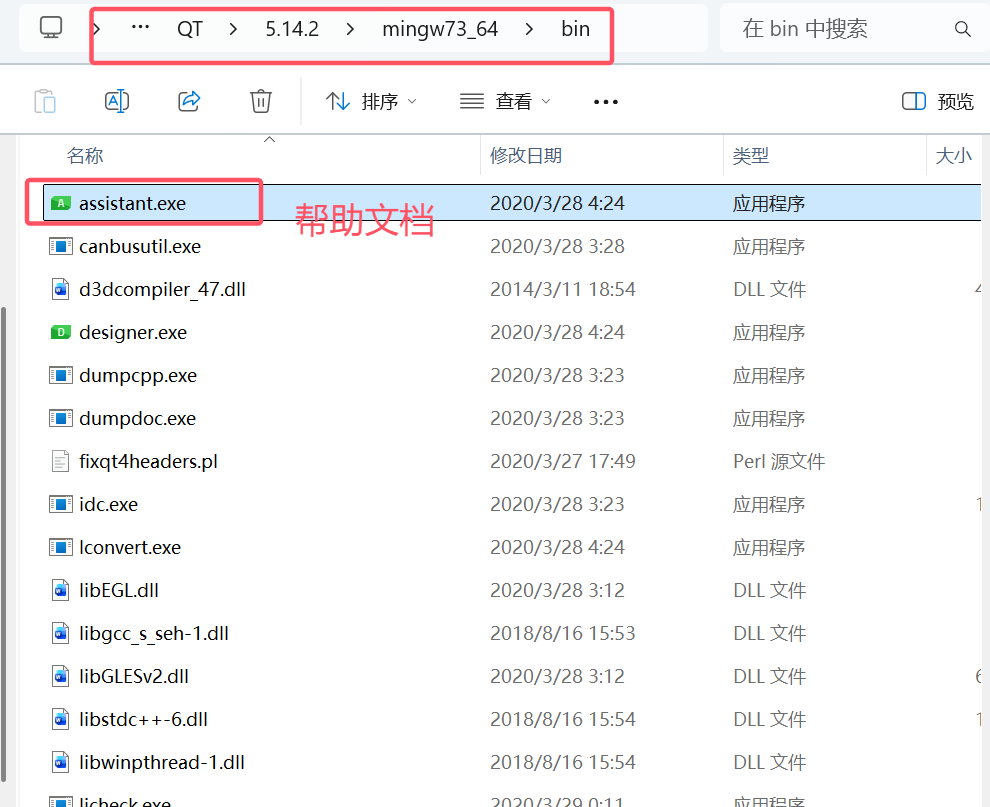Select the assistant.exe file icon
The width and height of the screenshot is (990, 807).
point(61,203)
